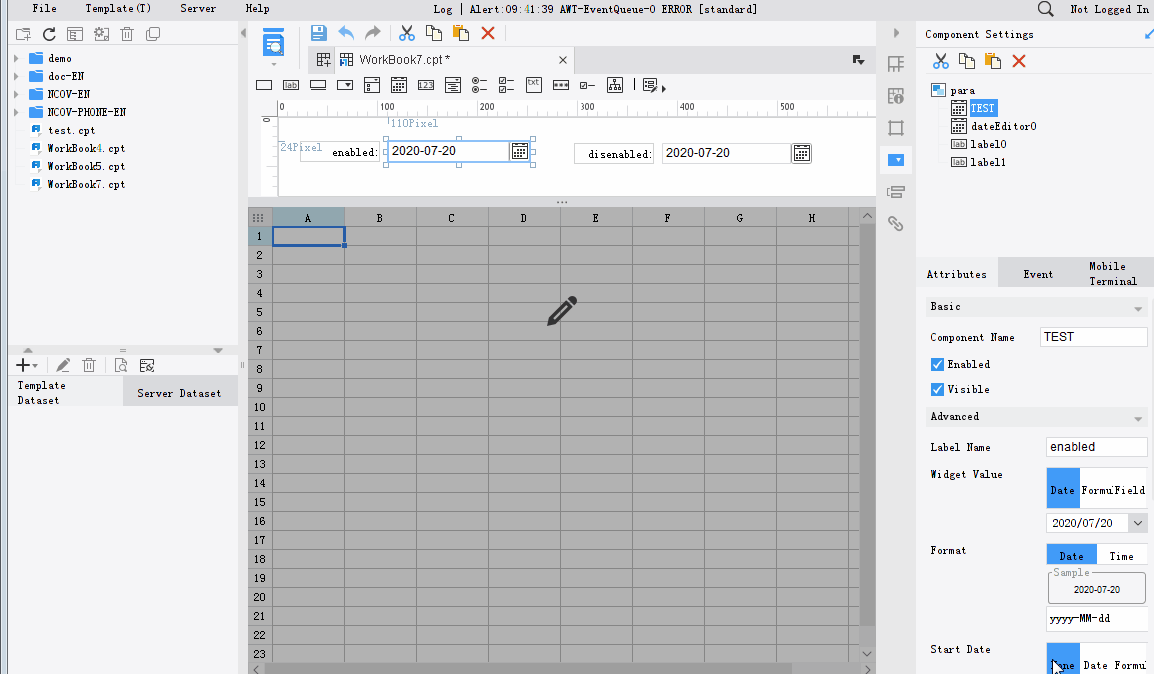Select the Number (123) widget icon
Viewport: 1154px width, 674px height.
pyautogui.click(x=425, y=85)
